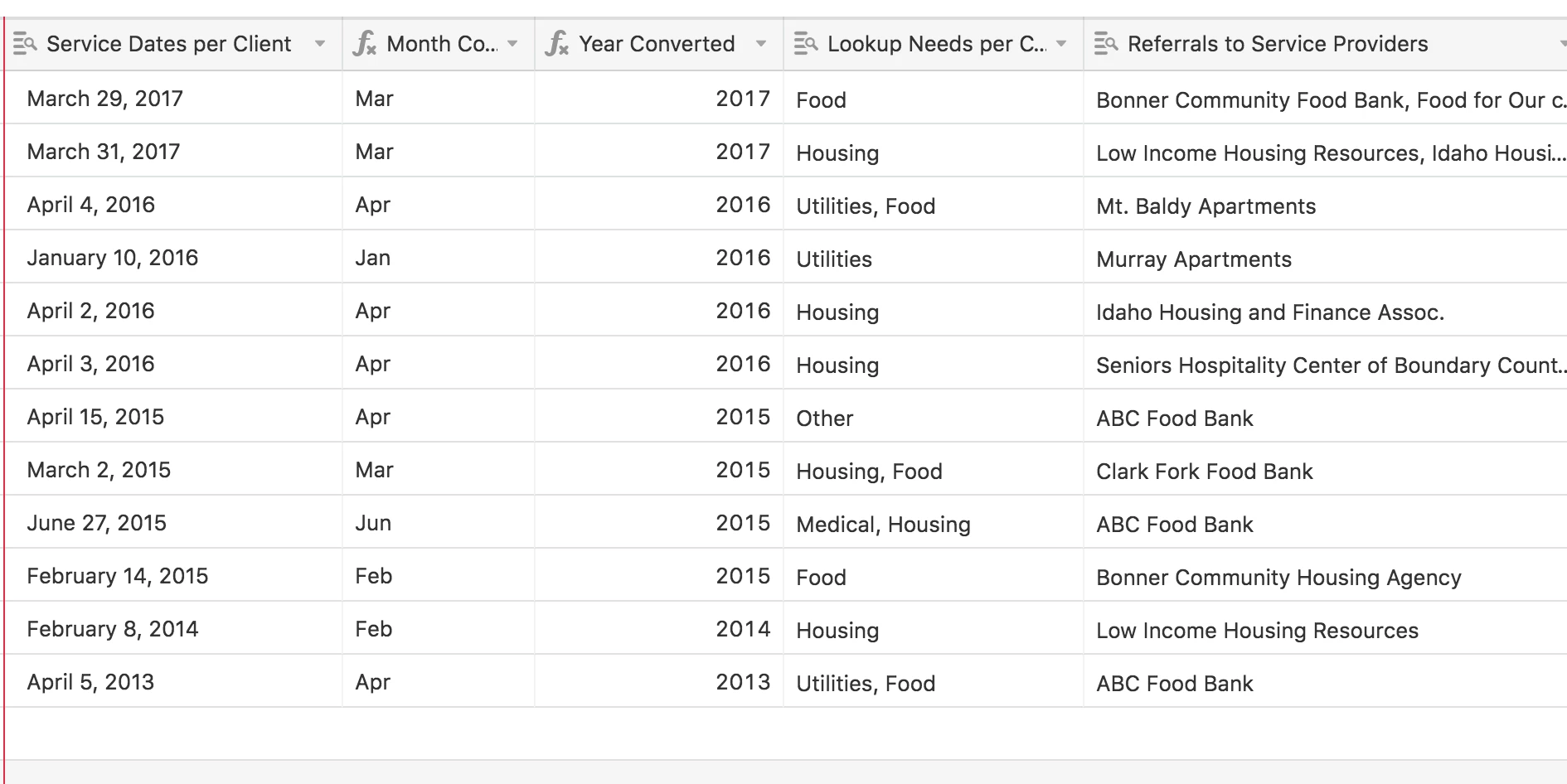The image size is (1567, 784).
Task: Click the Other needs cell
Action: coord(934,416)
